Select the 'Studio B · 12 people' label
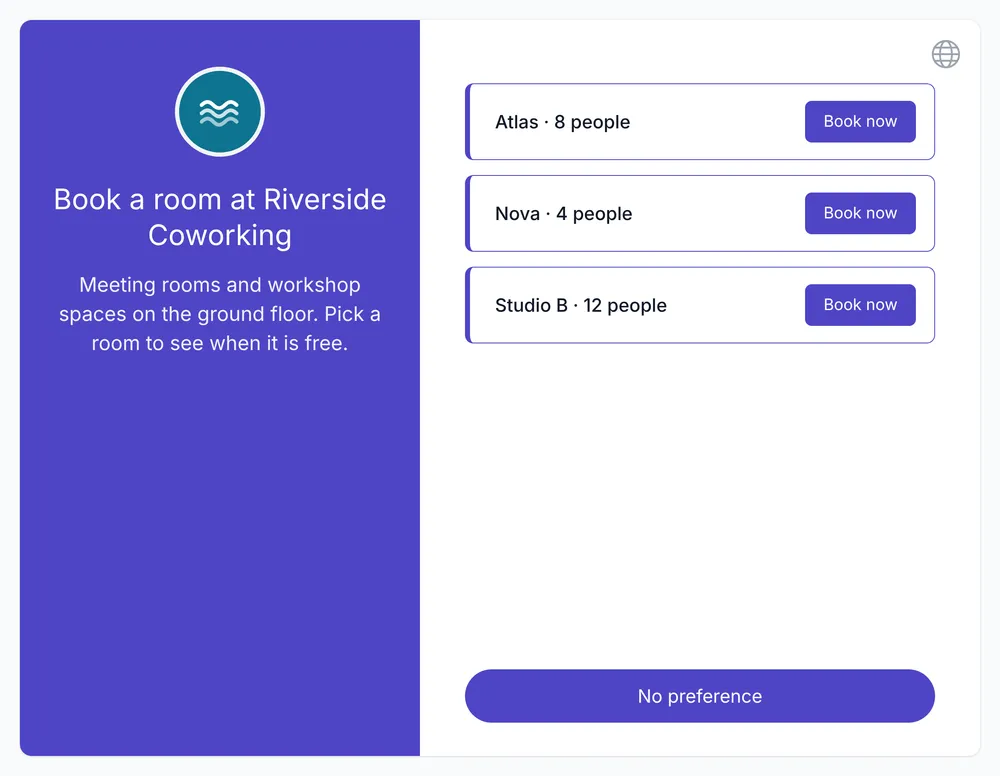The height and width of the screenshot is (776, 1000). [x=581, y=305]
